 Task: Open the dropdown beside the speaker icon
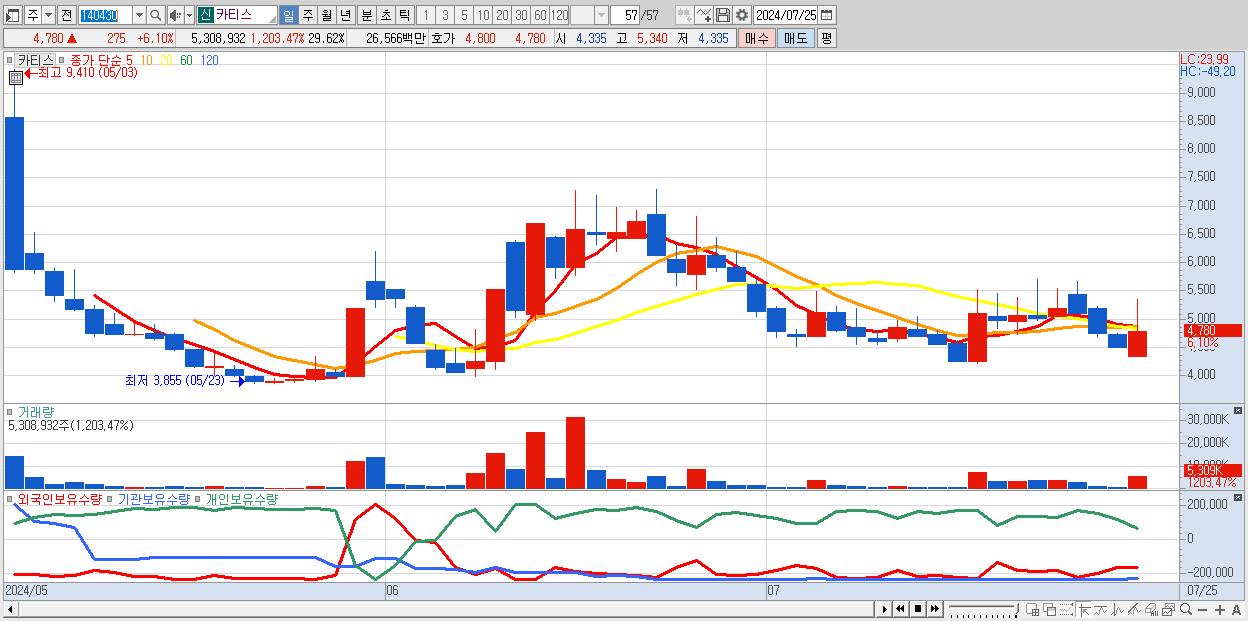click(x=188, y=15)
